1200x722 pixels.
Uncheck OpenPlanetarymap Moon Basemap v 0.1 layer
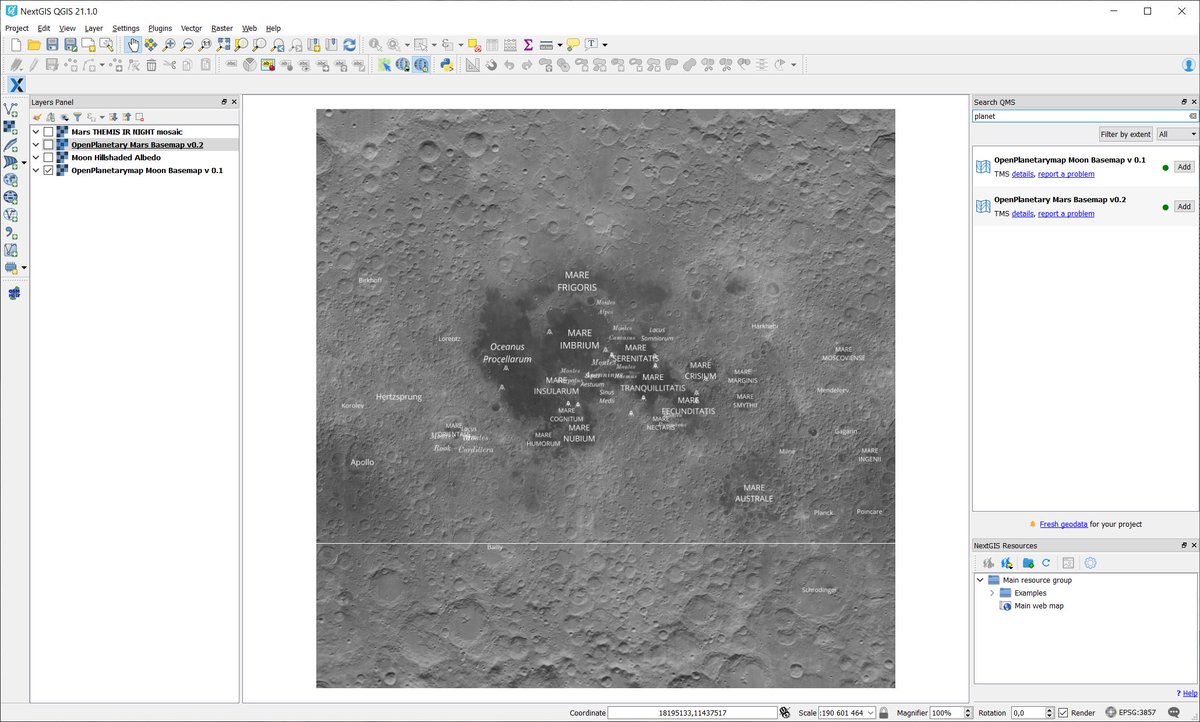(48, 171)
